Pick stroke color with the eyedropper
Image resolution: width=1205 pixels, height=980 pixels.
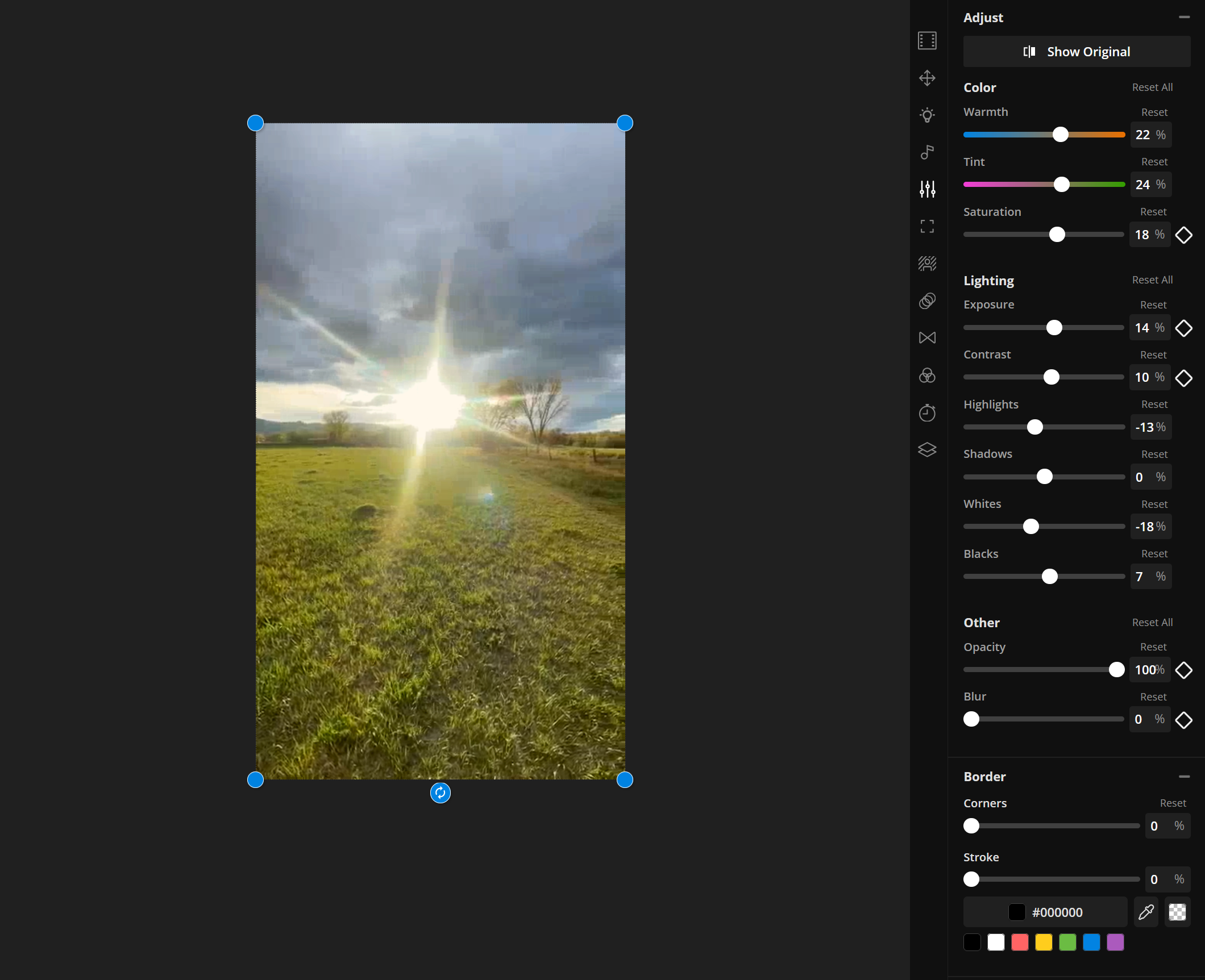click(1146, 912)
